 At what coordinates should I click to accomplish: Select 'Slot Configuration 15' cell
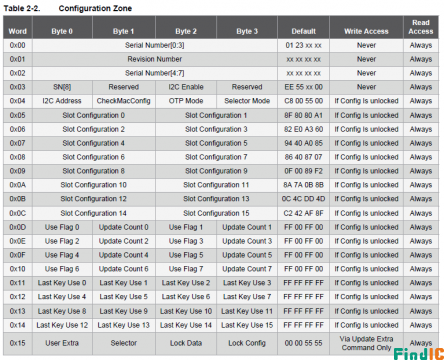point(216,213)
